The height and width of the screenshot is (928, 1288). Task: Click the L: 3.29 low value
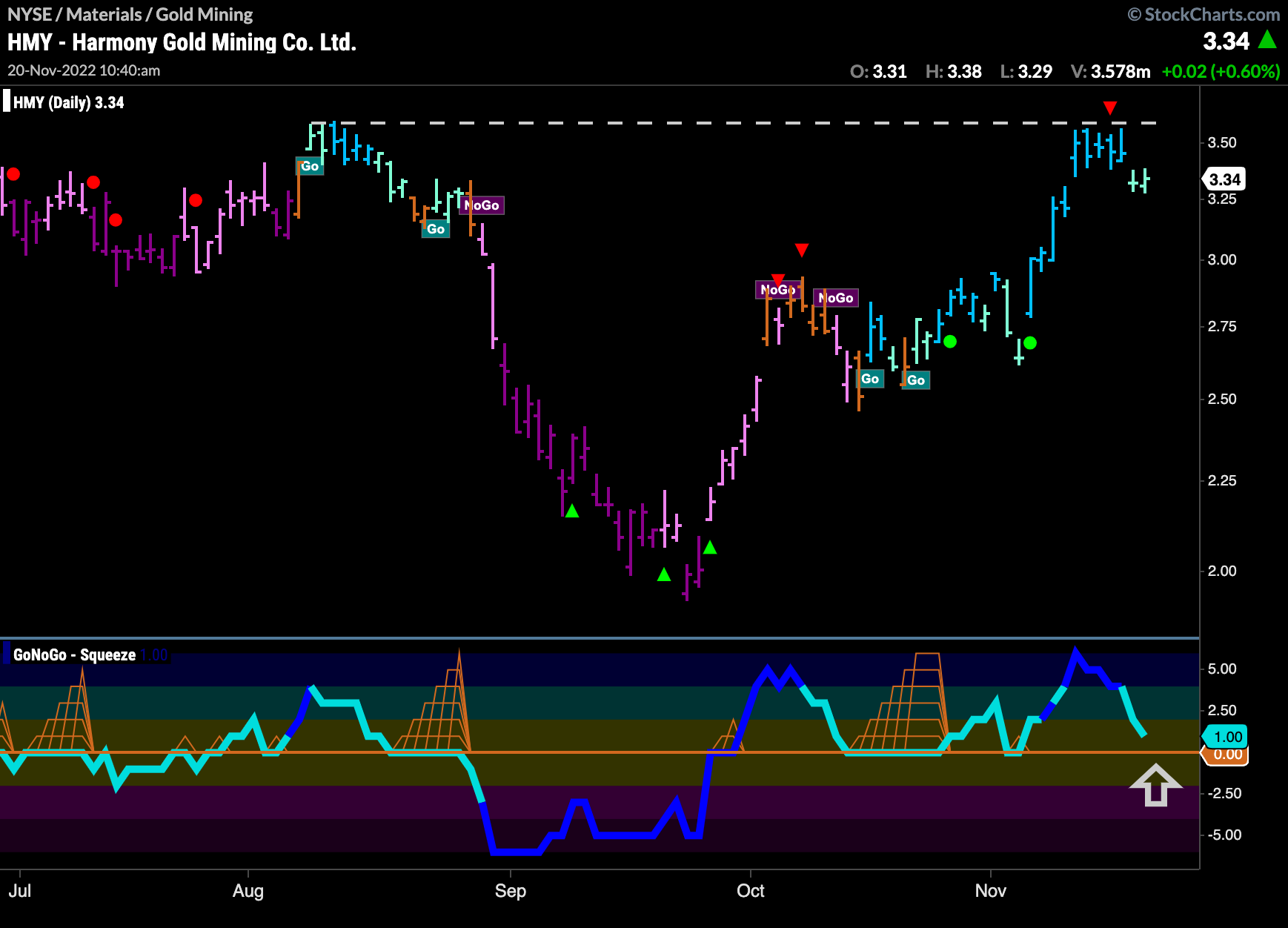click(1026, 72)
